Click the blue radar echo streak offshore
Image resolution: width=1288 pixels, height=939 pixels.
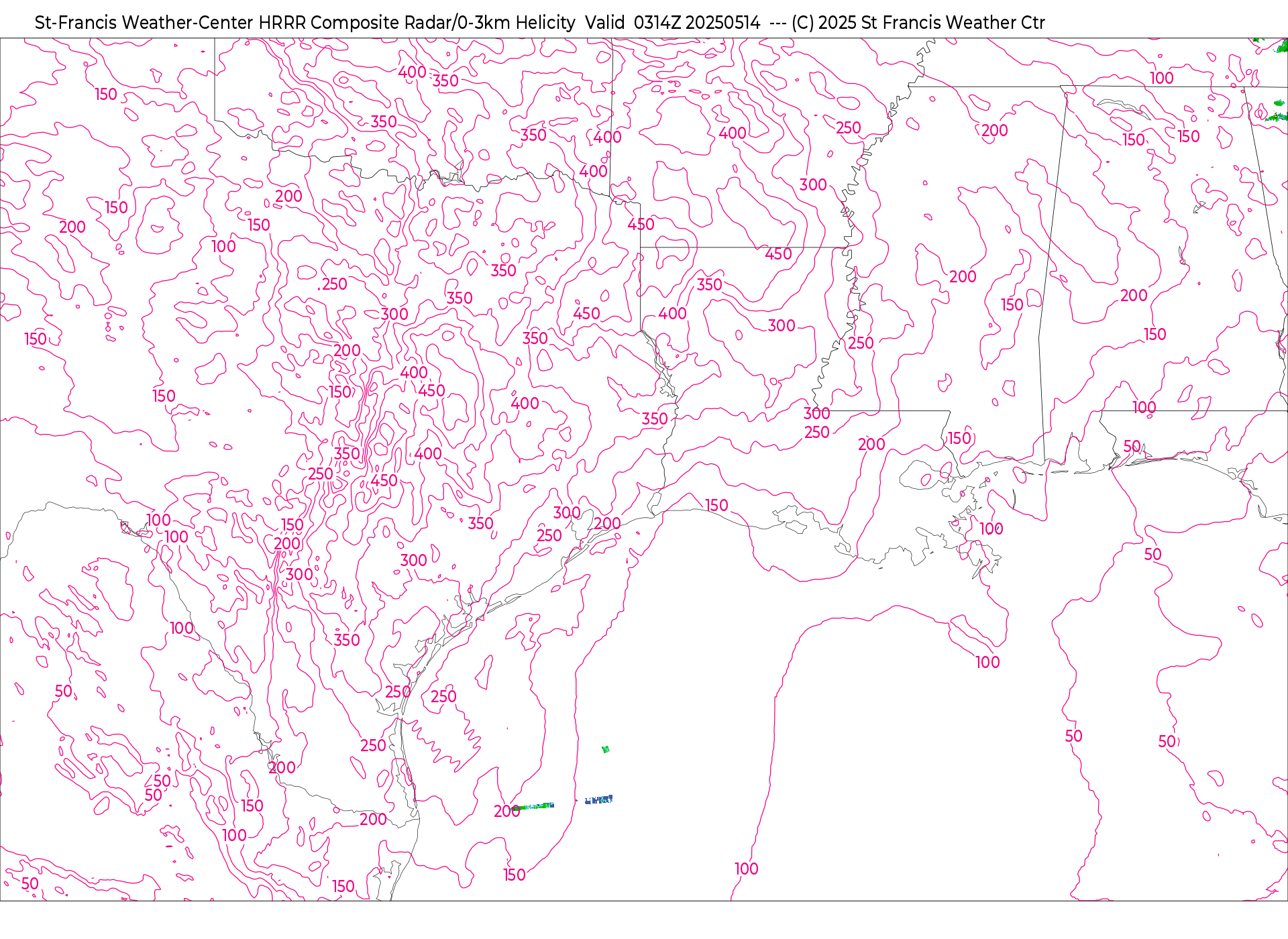598,799
